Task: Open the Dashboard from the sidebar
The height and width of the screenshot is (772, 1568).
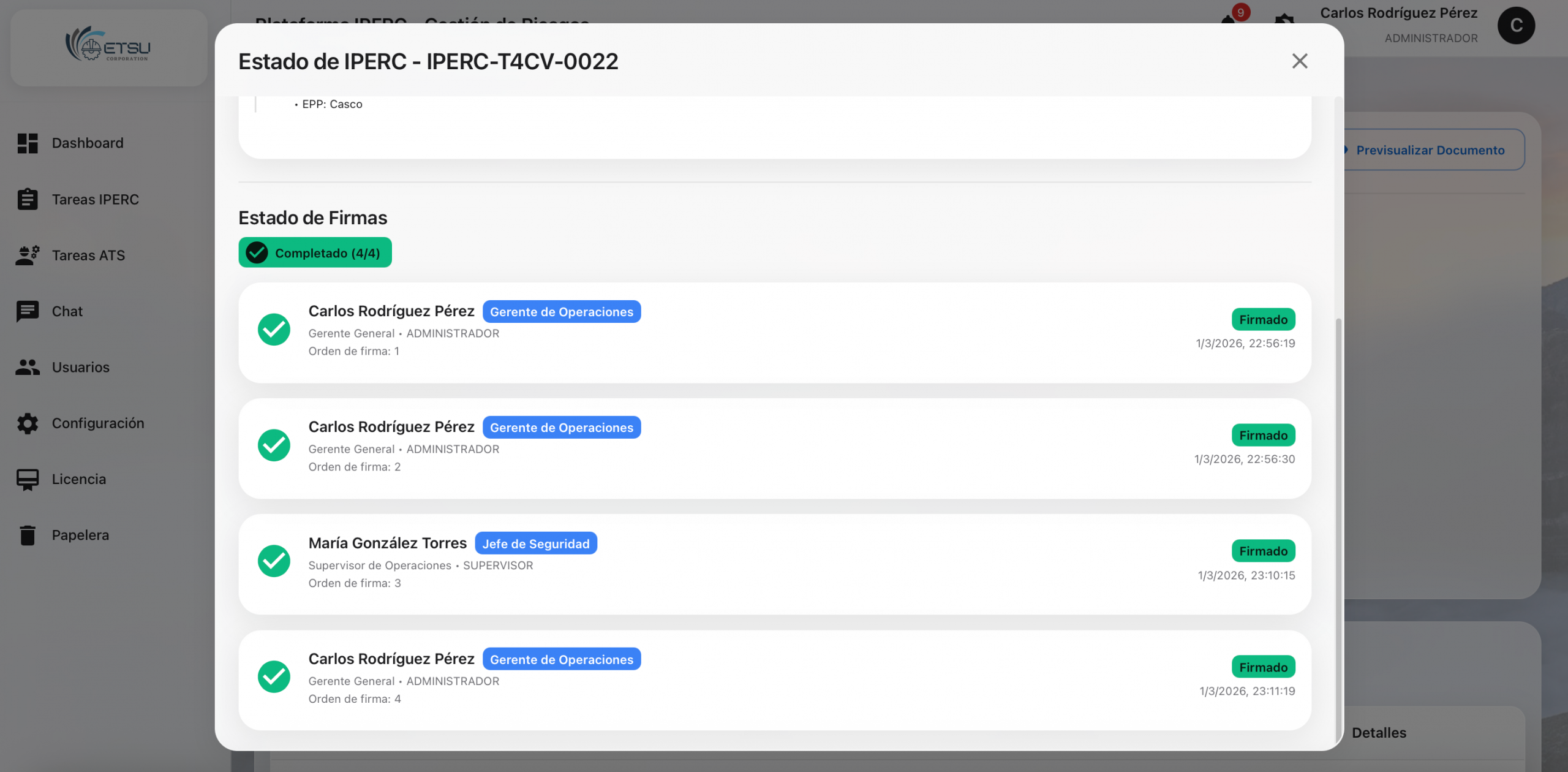Action: click(x=87, y=143)
